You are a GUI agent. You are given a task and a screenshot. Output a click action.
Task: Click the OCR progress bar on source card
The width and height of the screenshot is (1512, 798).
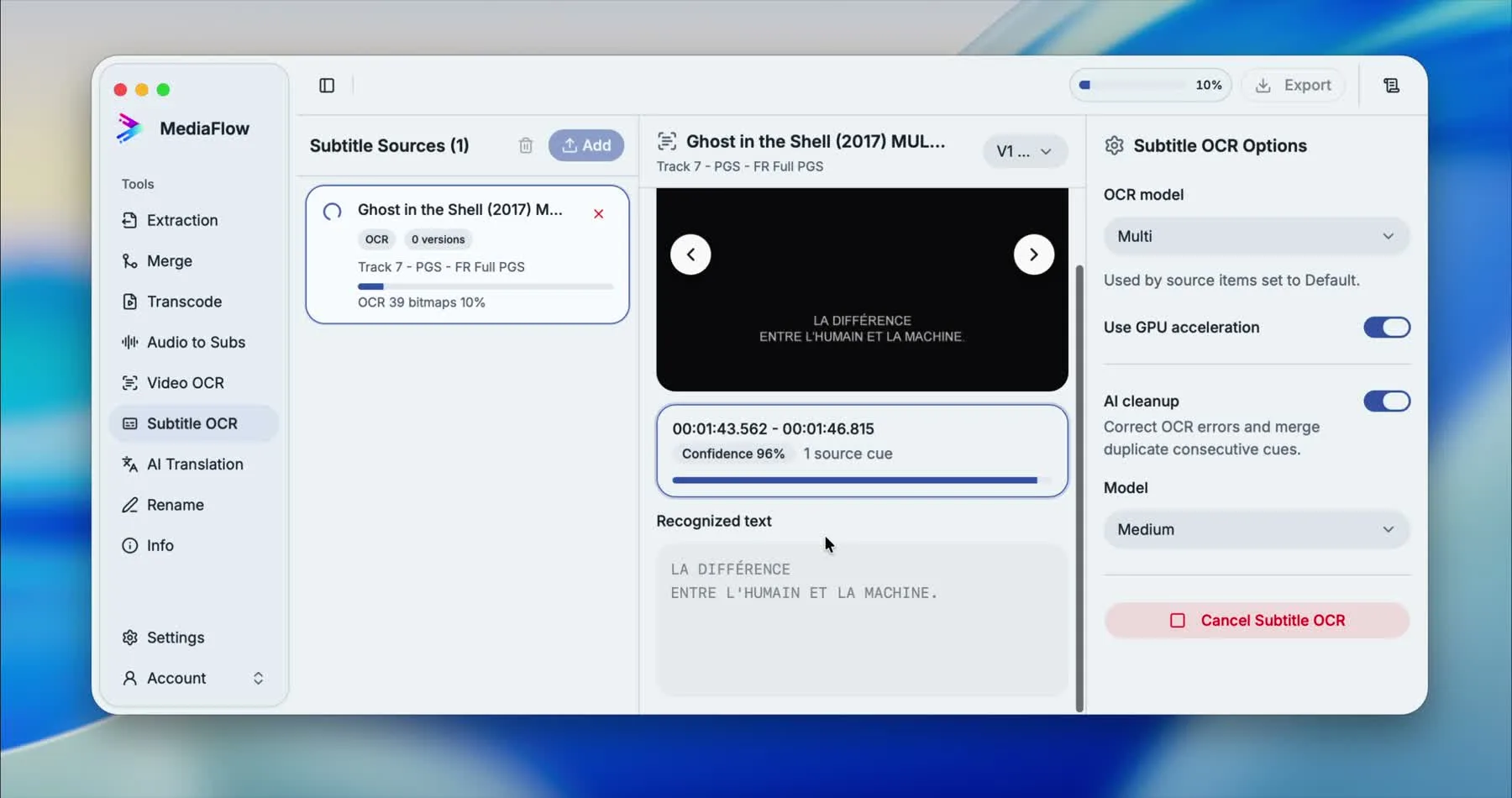(x=486, y=286)
